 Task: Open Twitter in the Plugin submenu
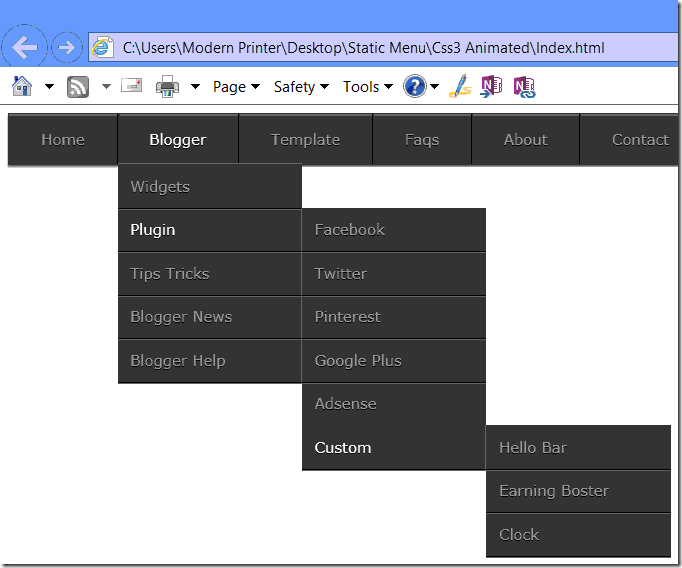pyautogui.click(x=394, y=274)
